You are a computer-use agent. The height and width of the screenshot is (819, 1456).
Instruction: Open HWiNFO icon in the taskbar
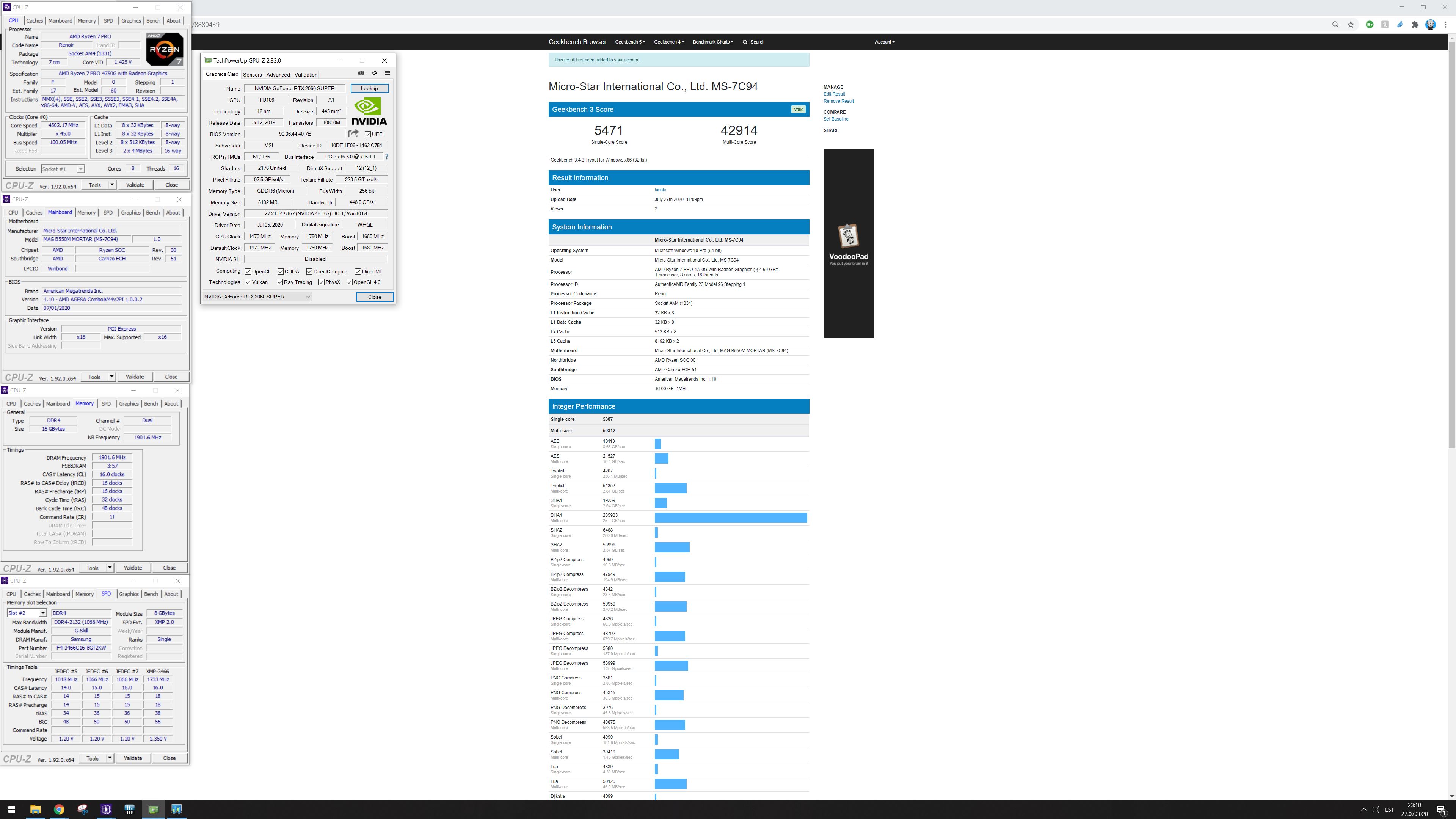(x=129, y=810)
